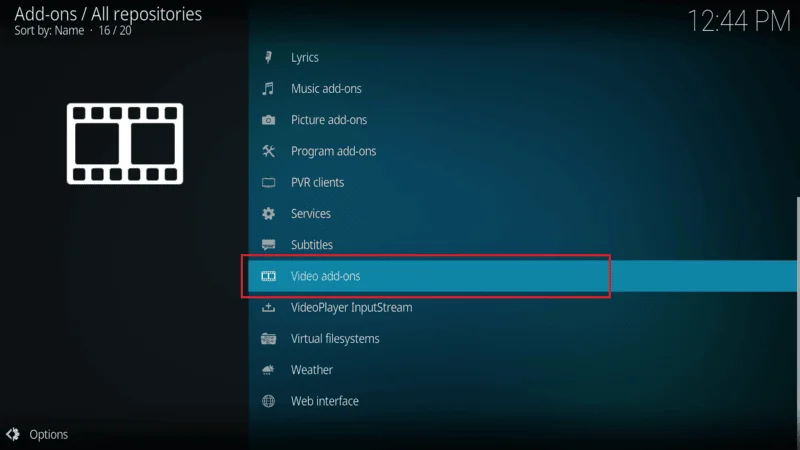Image resolution: width=800 pixels, height=450 pixels.
Task: Open the Music add-ons category
Action: [x=522, y=89]
